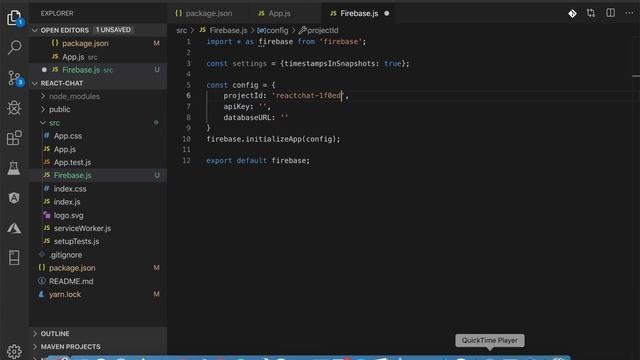
Task: Open the bottom device icon in activity bar
Action: pos(14,258)
